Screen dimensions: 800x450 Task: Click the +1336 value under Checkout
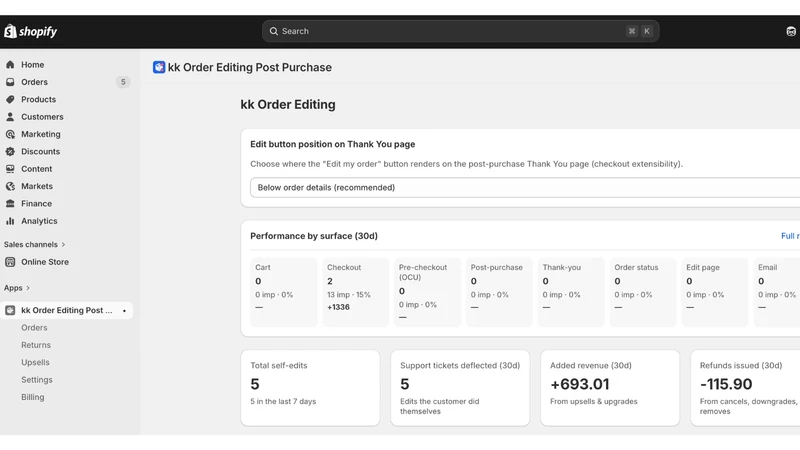[x=338, y=307]
